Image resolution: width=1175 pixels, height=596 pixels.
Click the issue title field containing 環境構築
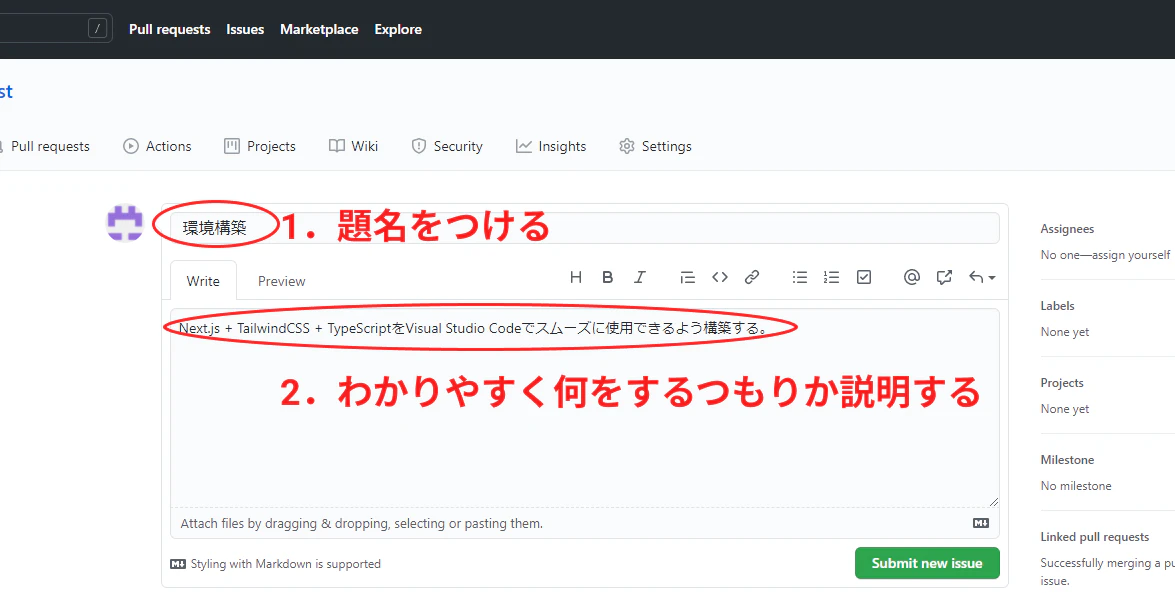click(x=585, y=228)
